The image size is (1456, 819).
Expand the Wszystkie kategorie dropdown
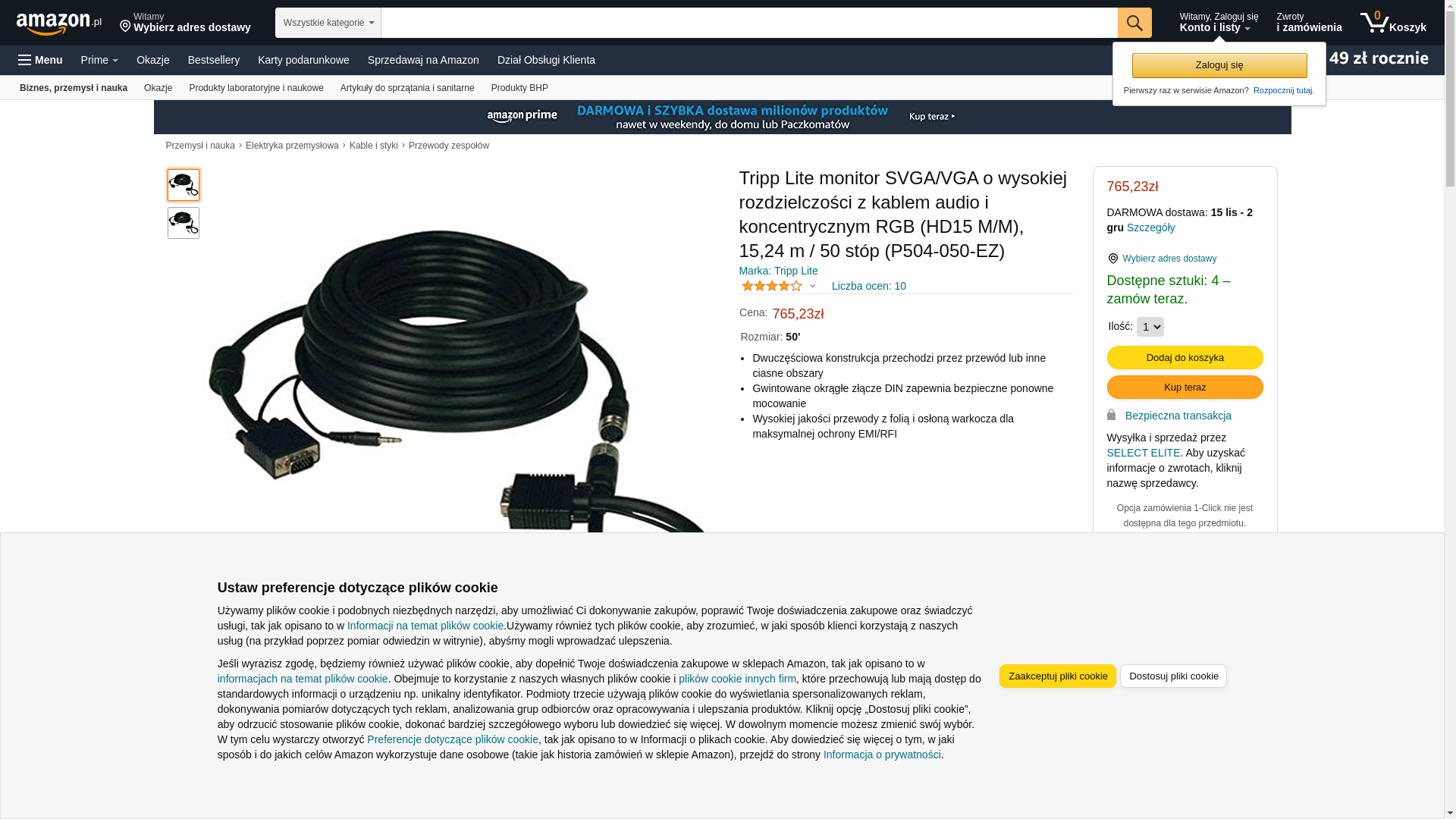(328, 23)
